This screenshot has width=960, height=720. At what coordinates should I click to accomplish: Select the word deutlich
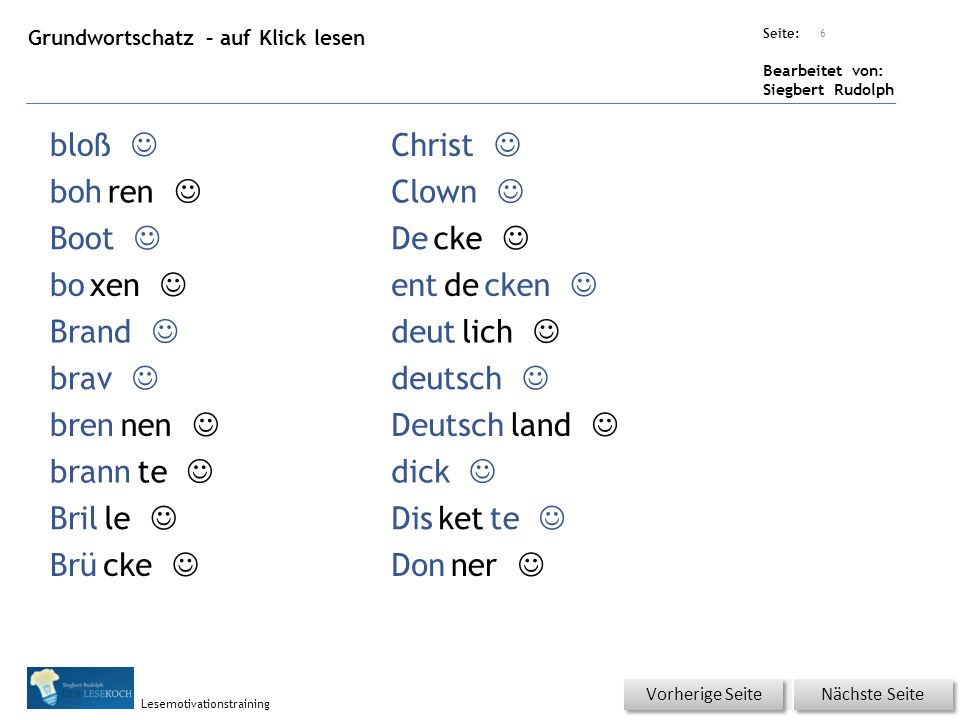click(452, 332)
